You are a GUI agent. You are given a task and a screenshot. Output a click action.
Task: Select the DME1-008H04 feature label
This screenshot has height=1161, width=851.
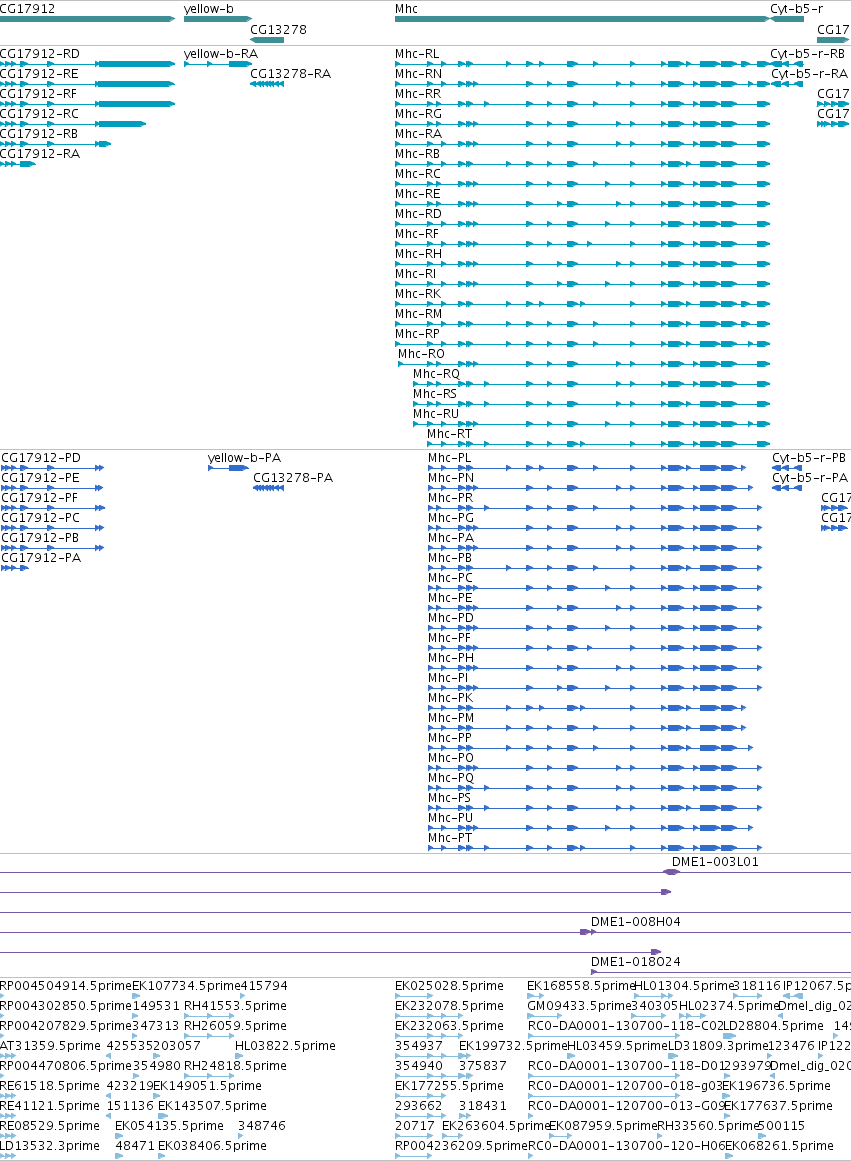(635, 922)
